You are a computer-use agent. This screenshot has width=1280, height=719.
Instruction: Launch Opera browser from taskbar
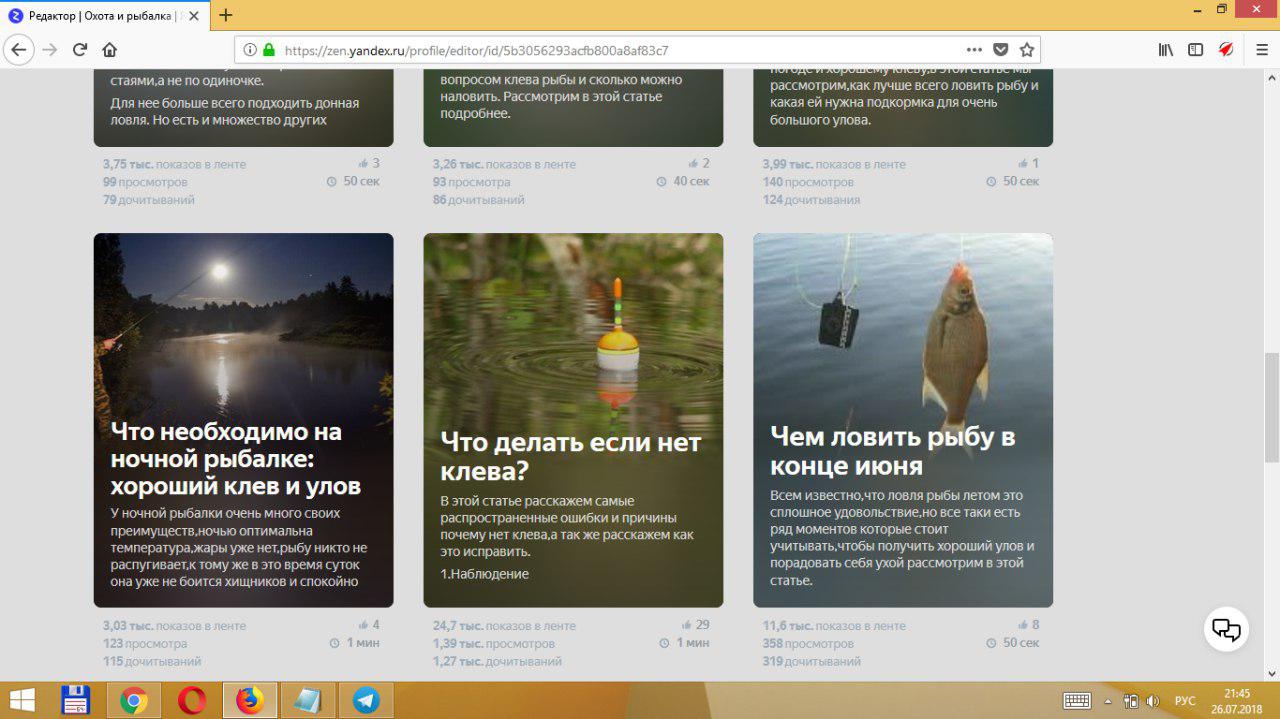(x=192, y=700)
